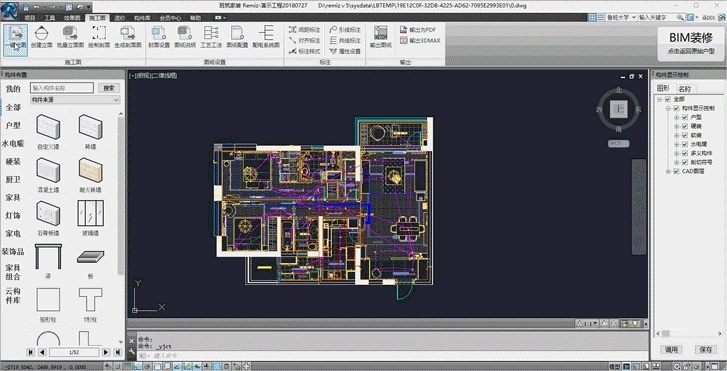The width and height of the screenshot is (727, 371).
Task: Click the undo arrow in quick access toolbar
Action: [37, 7]
